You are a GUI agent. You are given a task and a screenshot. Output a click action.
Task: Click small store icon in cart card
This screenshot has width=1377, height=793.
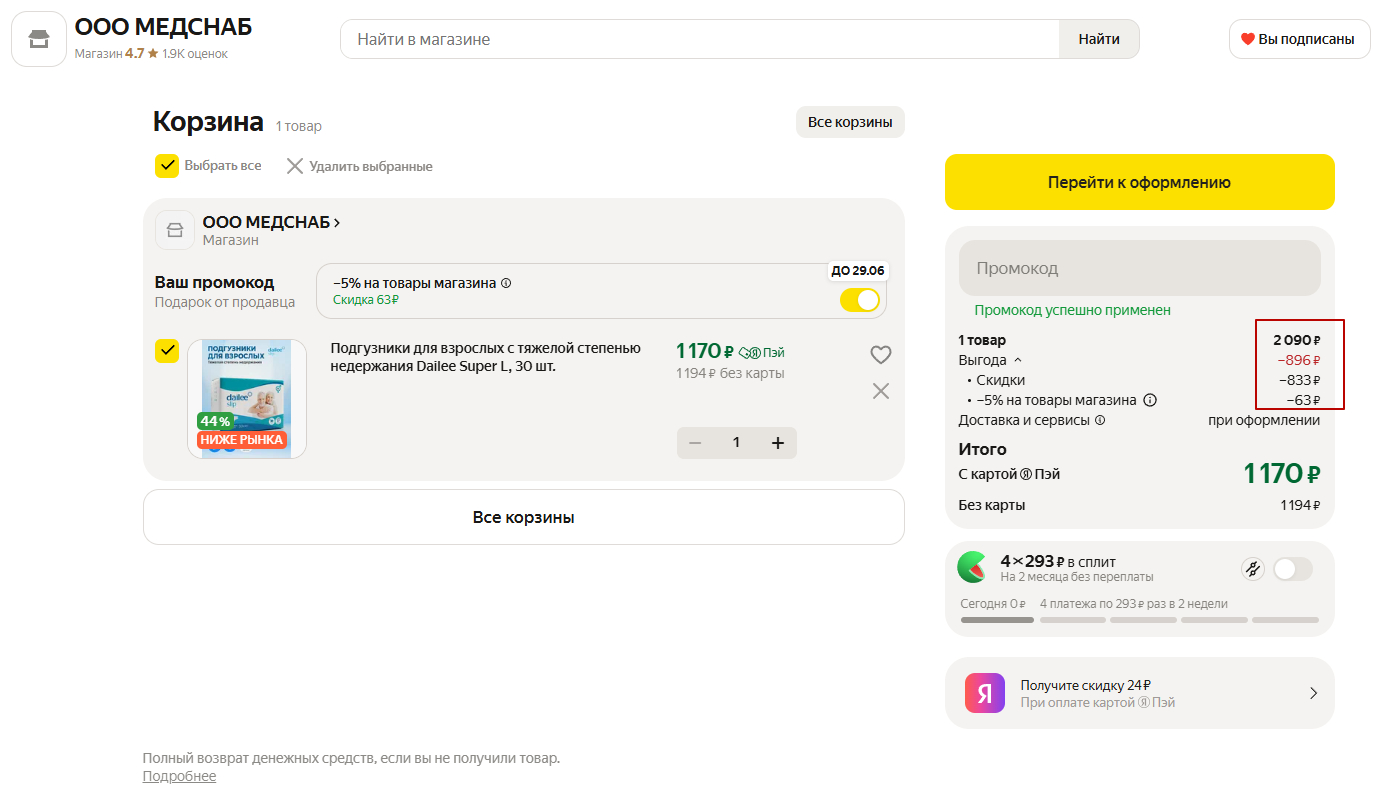175,230
